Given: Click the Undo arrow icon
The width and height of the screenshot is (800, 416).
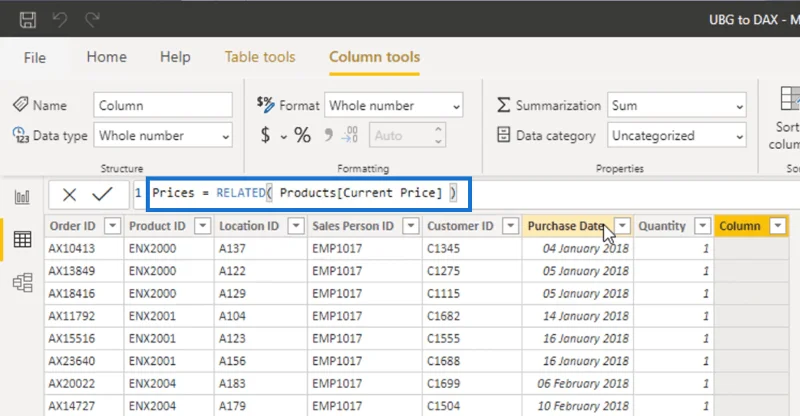Looking at the screenshot, I should [x=60, y=20].
